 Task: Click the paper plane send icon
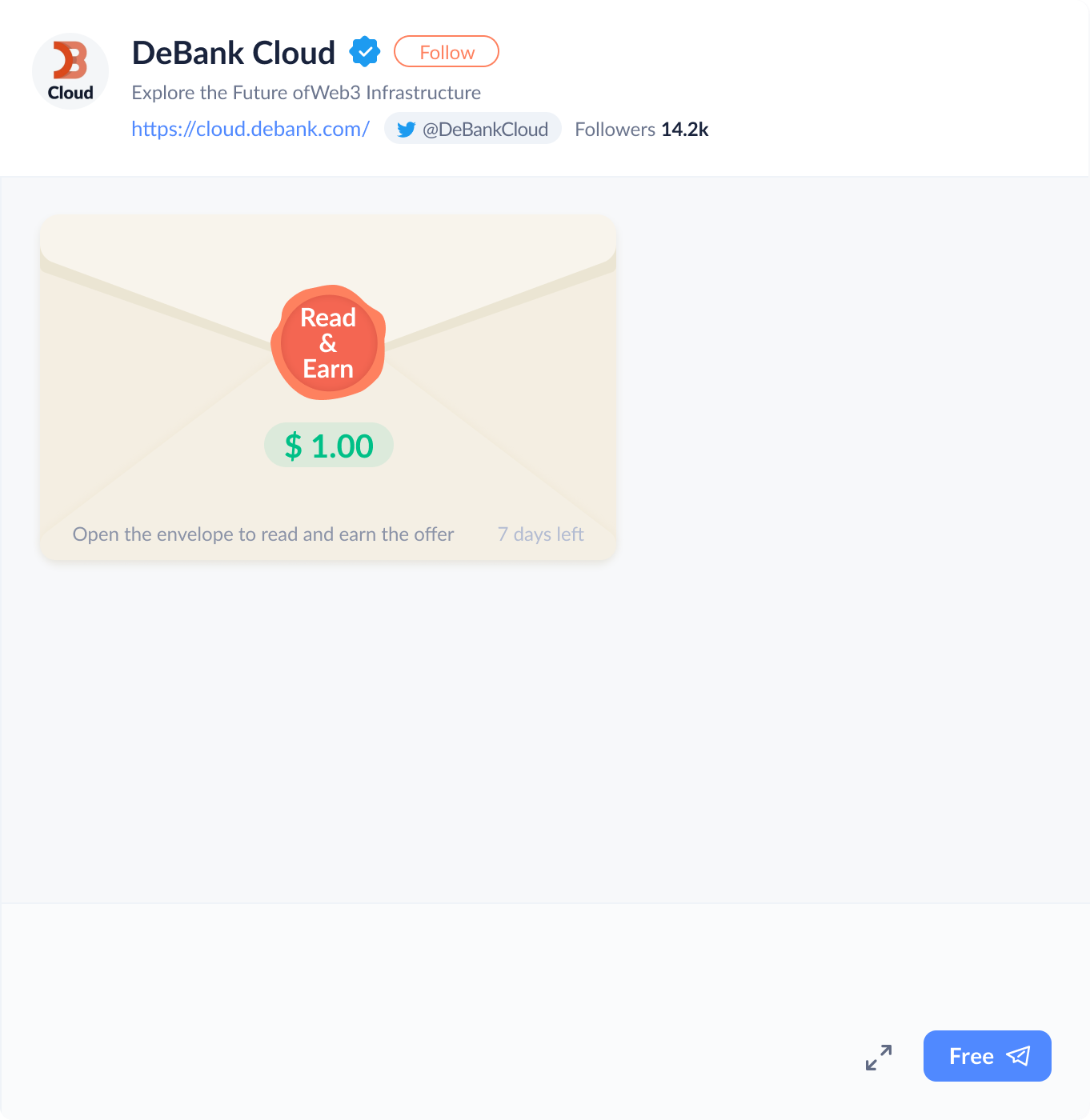(1018, 1056)
